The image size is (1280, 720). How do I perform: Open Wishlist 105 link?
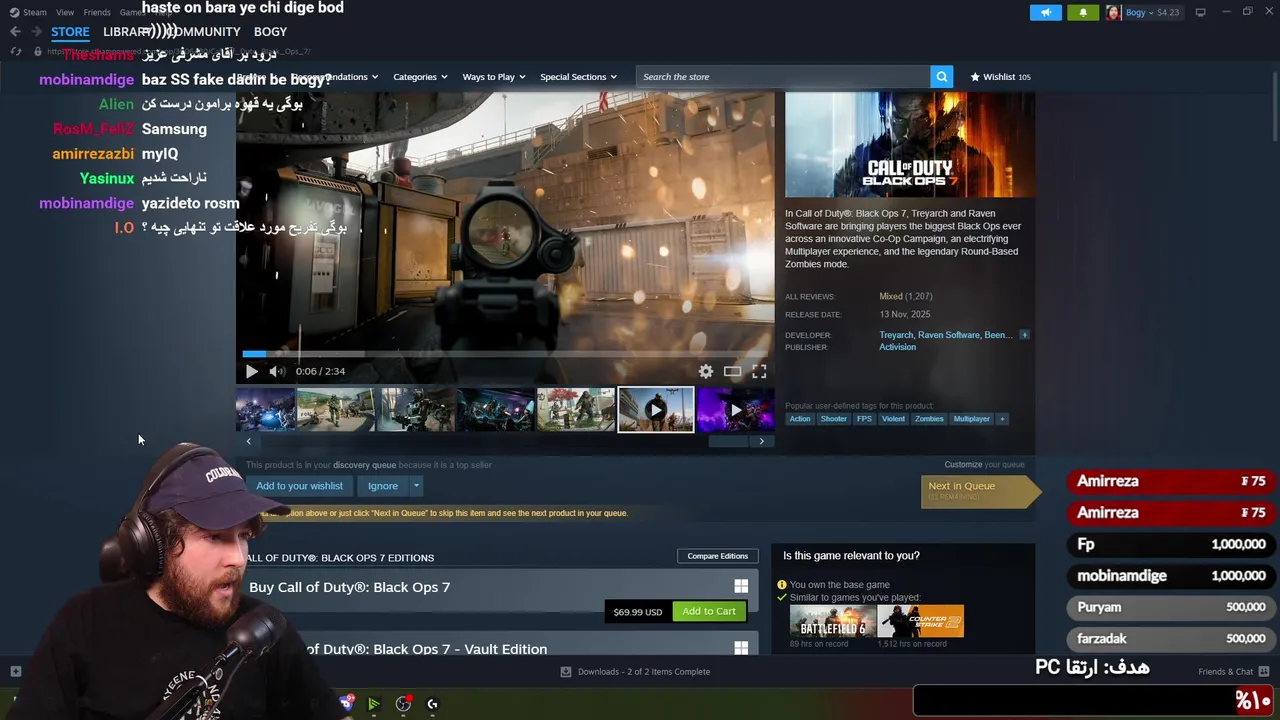1000,77
